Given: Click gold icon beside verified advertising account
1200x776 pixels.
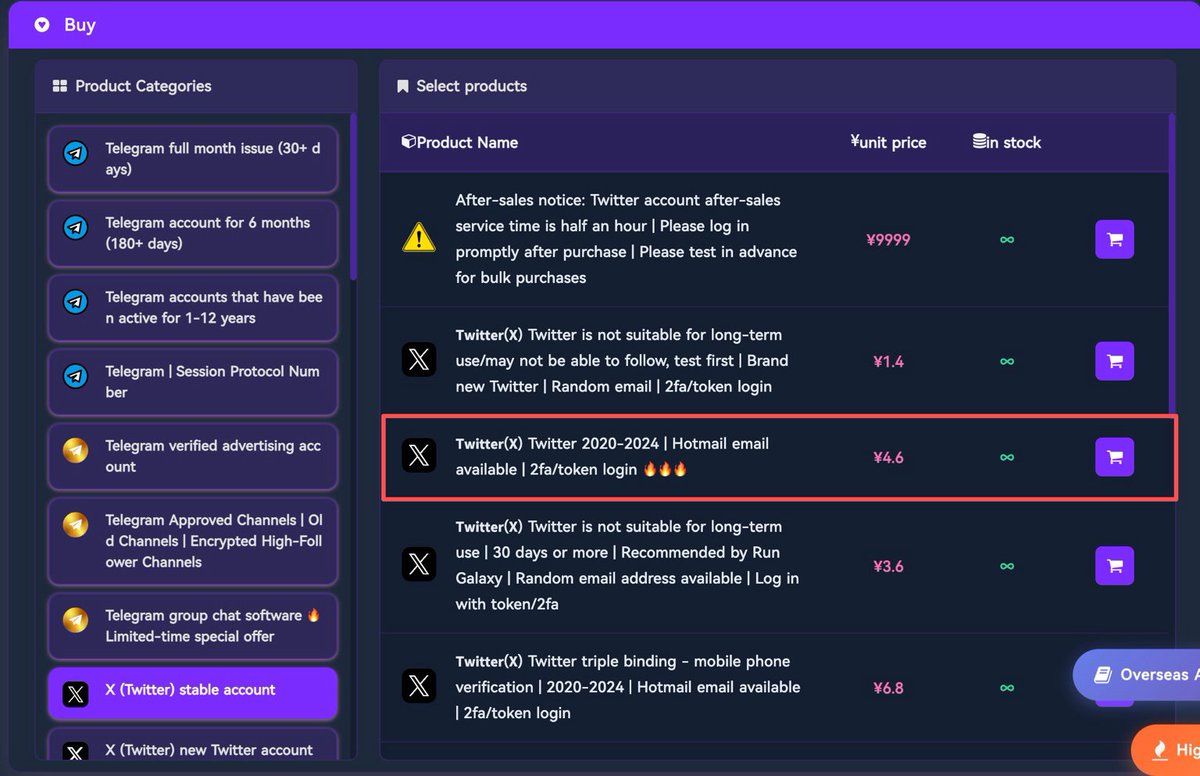Looking at the screenshot, I should 75,451.
